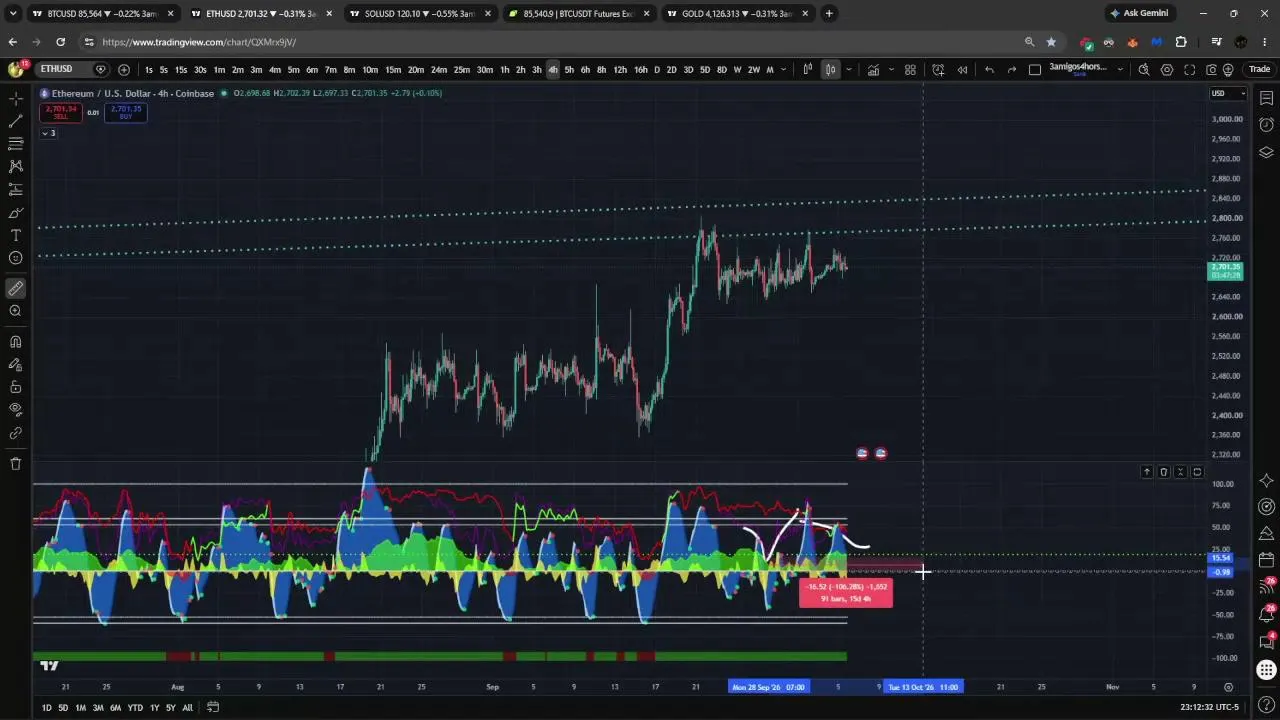Image resolution: width=1280 pixels, height=720 pixels.
Task: Expand the 3amigos4hors layout dropdown
Action: pyautogui.click(x=1119, y=69)
